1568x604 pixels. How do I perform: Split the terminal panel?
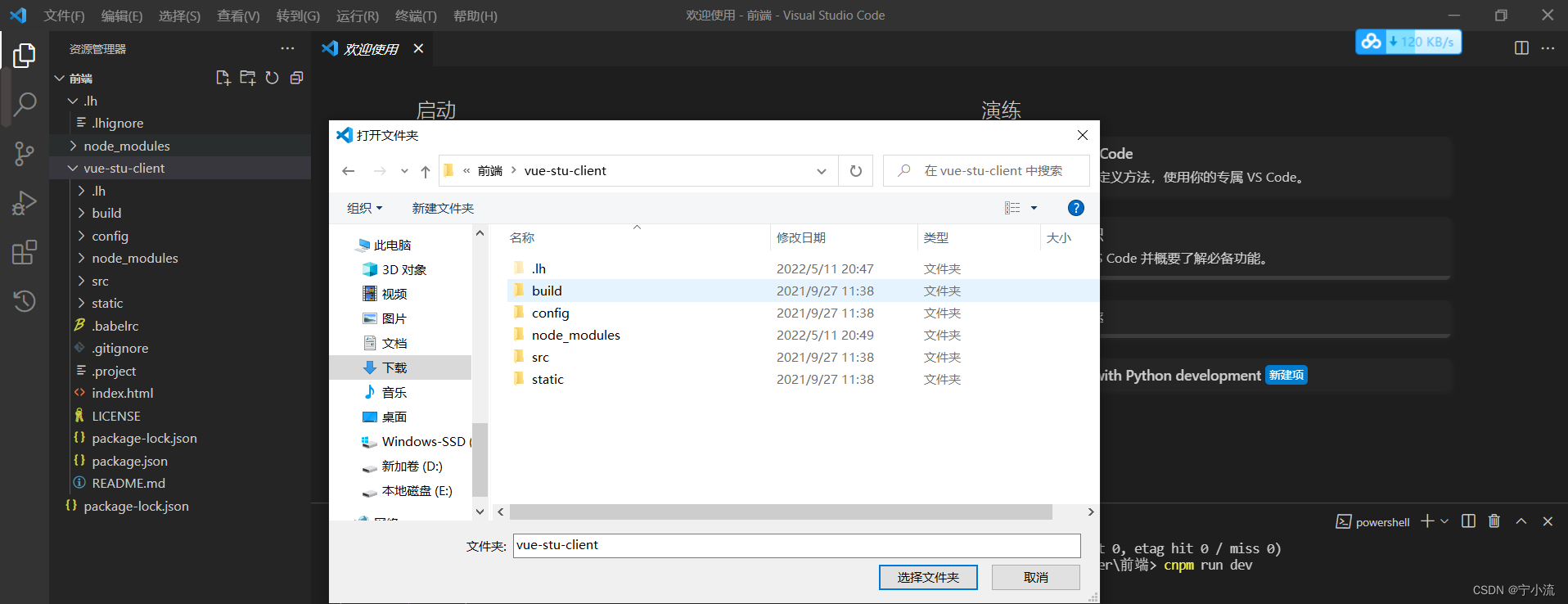point(1468,521)
